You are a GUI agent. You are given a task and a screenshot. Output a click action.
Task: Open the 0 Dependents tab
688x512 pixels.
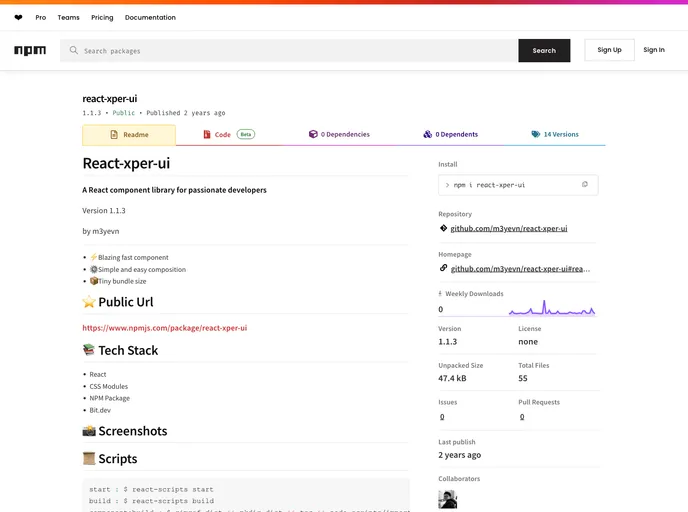click(x=451, y=134)
